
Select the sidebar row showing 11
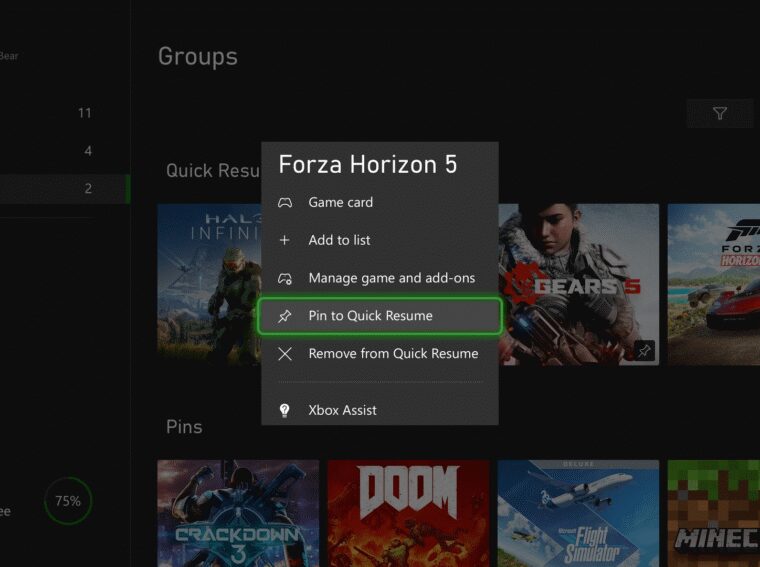pyautogui.click(x=65, y=113)
